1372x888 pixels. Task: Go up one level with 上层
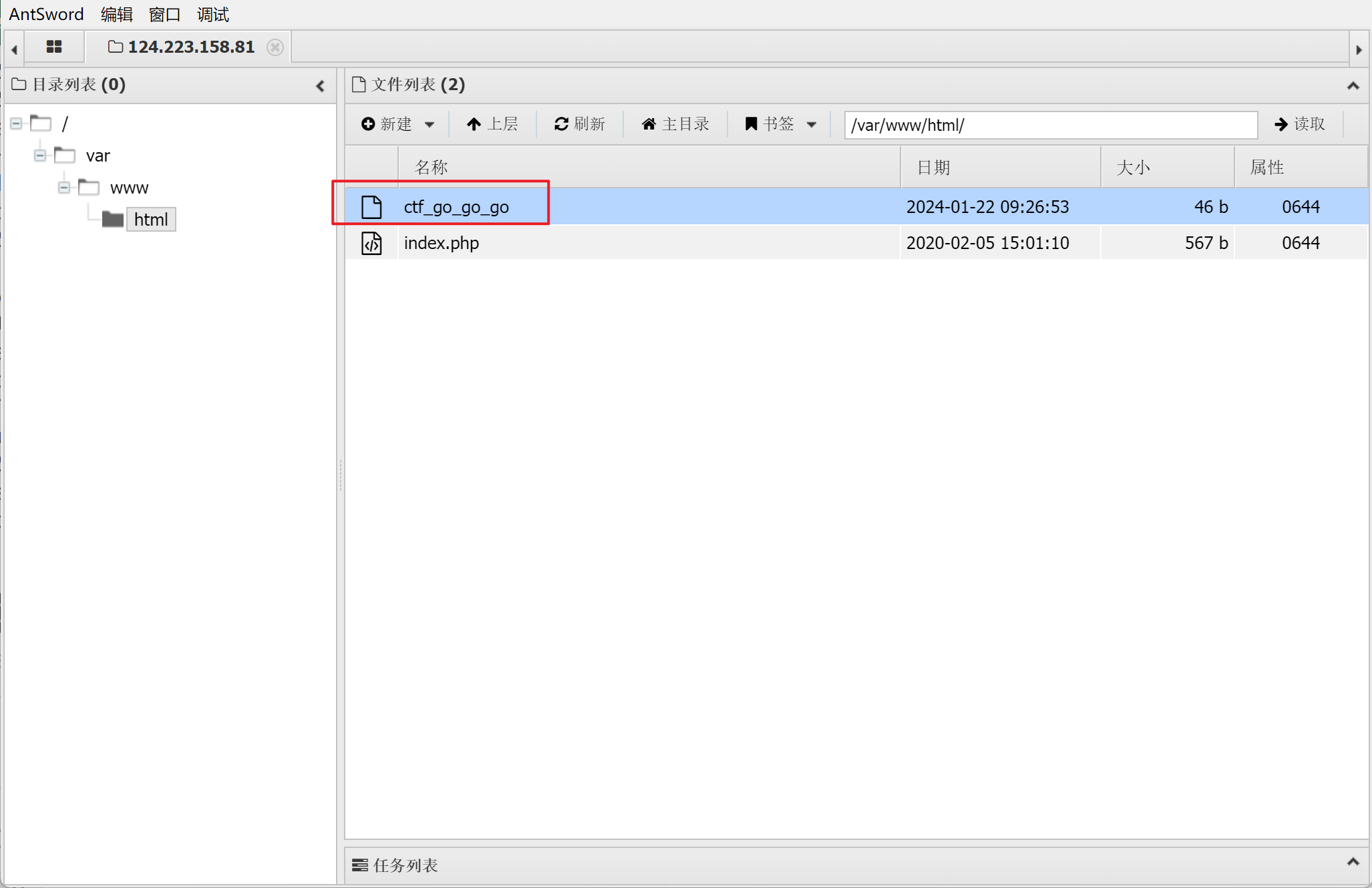click(492, 124)
